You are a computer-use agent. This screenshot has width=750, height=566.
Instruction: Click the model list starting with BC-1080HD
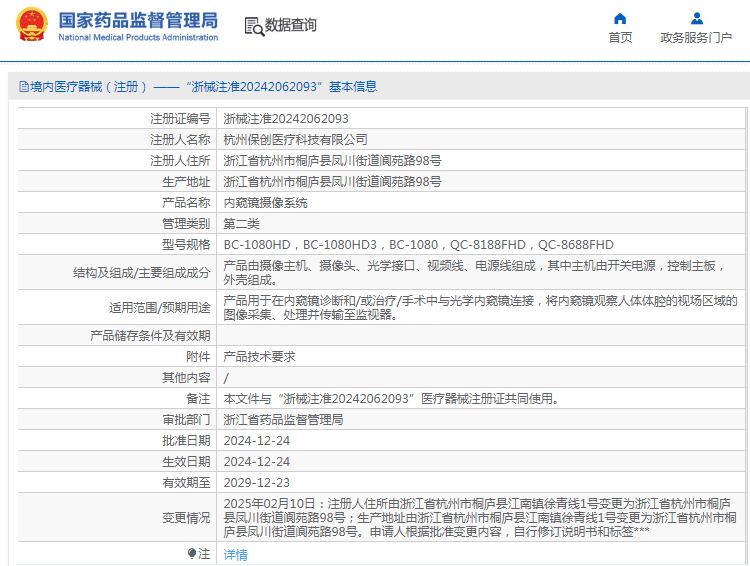click(418, 244)
